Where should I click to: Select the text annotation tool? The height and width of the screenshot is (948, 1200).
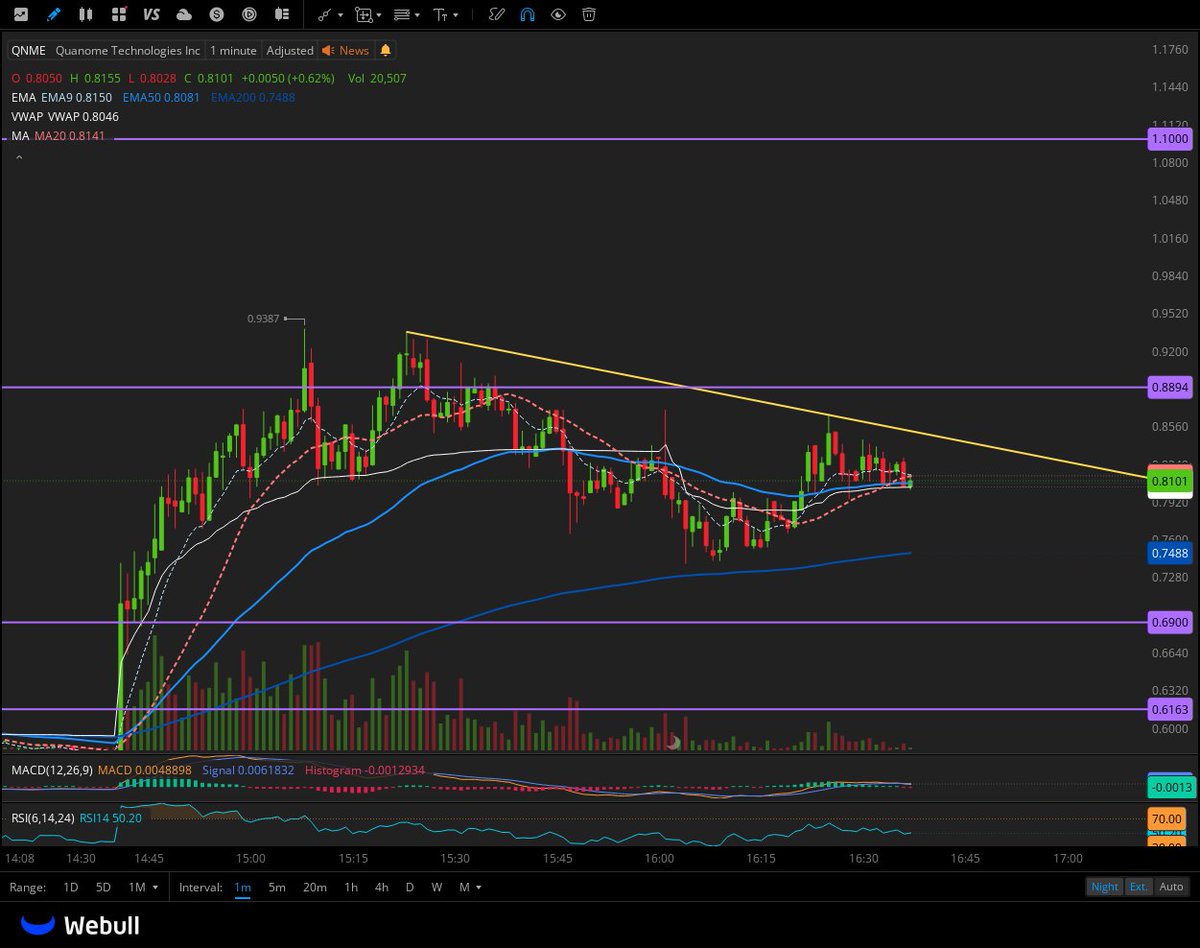440,14
